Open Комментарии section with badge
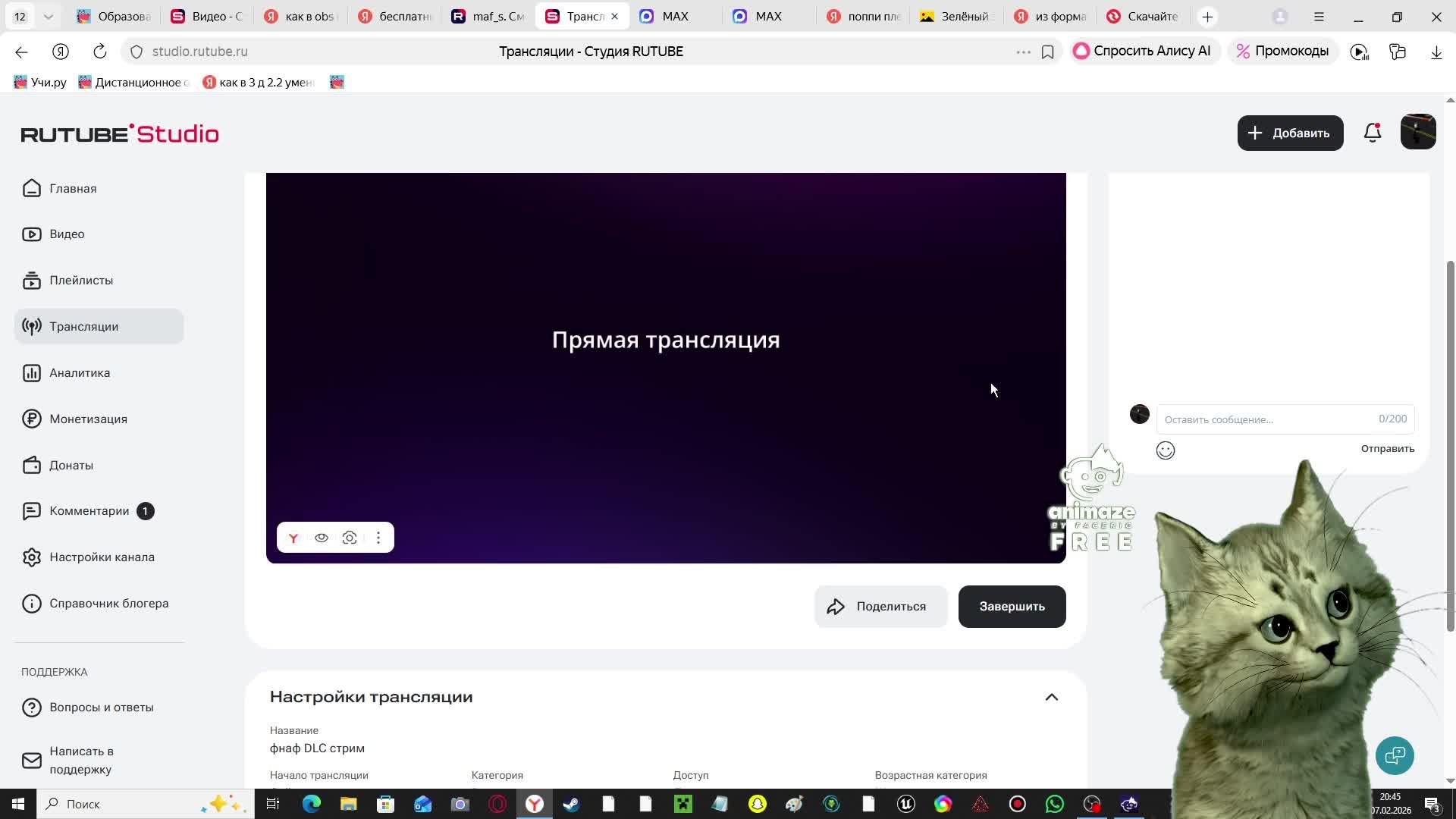 (89, 511)
